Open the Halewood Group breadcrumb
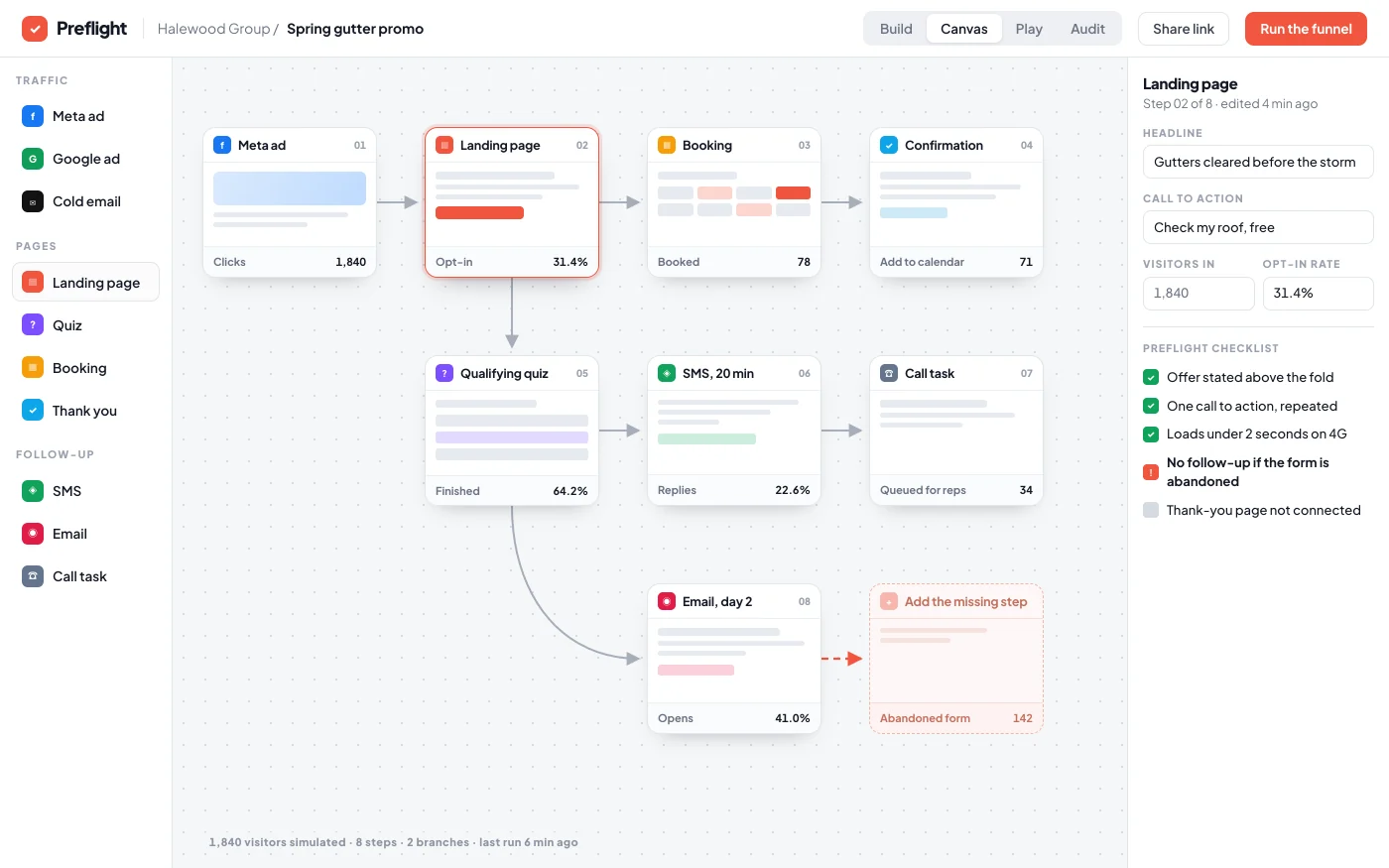This screenshot has height=868, width=1389. [213, 29]
